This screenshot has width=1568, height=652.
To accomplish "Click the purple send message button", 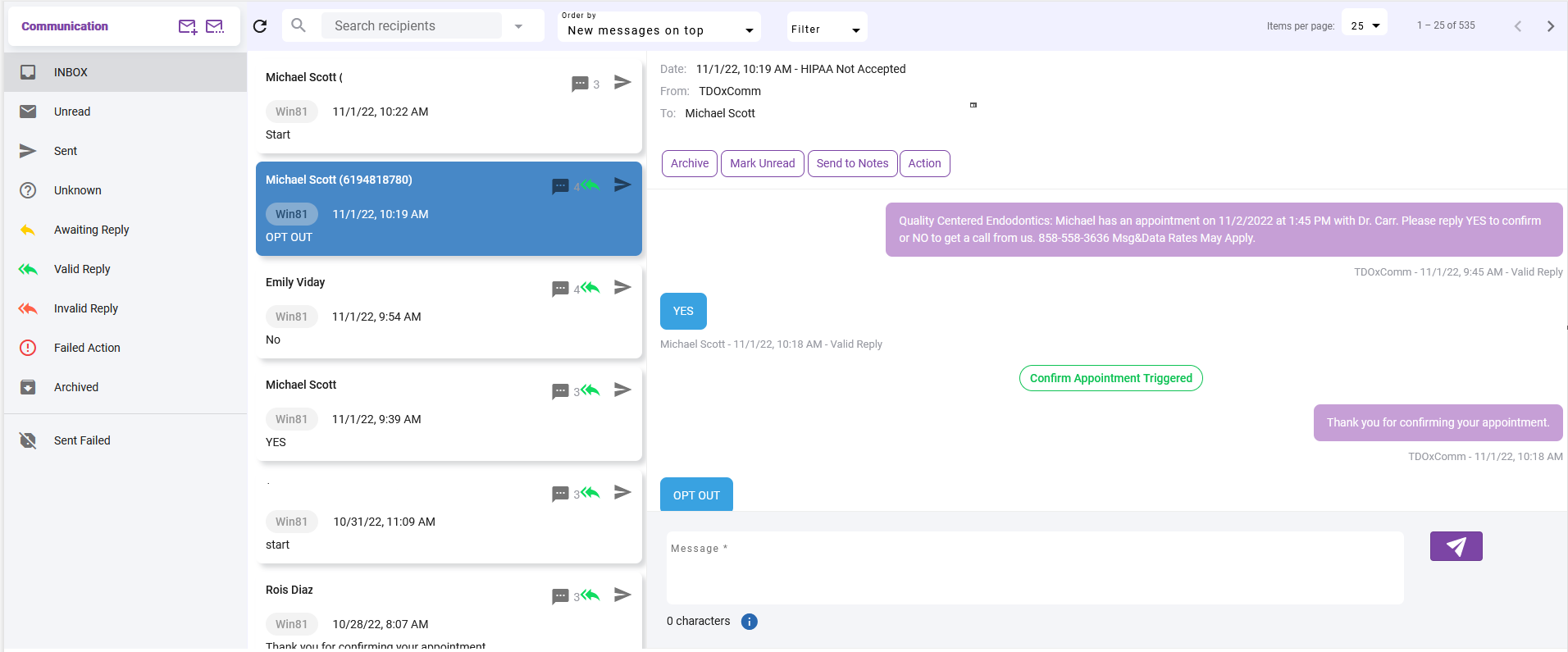I will [1456, 546].
